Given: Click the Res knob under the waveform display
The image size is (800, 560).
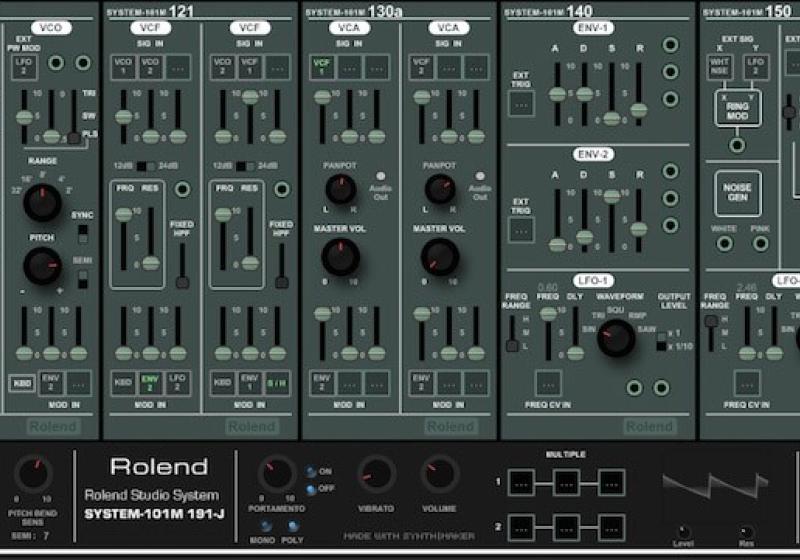Looking at the screenshot, I should pyautogui.click(x=746, y=531).
